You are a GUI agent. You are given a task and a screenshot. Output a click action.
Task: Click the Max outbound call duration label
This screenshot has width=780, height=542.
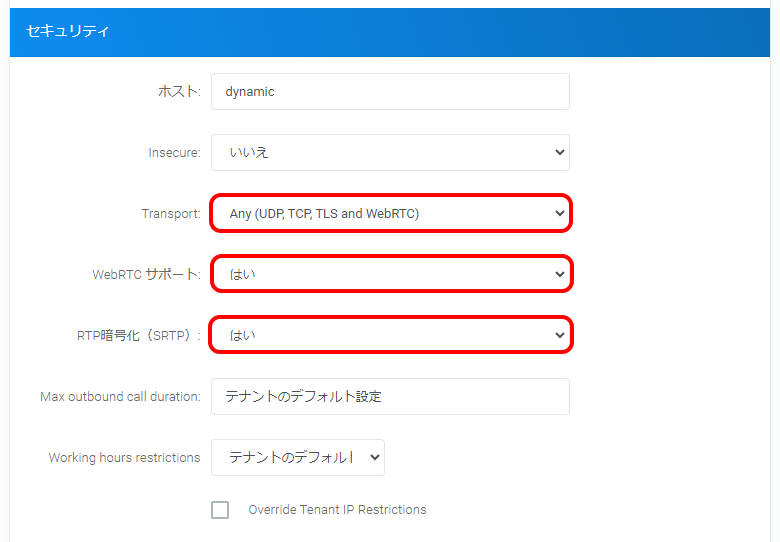(120, 397)
